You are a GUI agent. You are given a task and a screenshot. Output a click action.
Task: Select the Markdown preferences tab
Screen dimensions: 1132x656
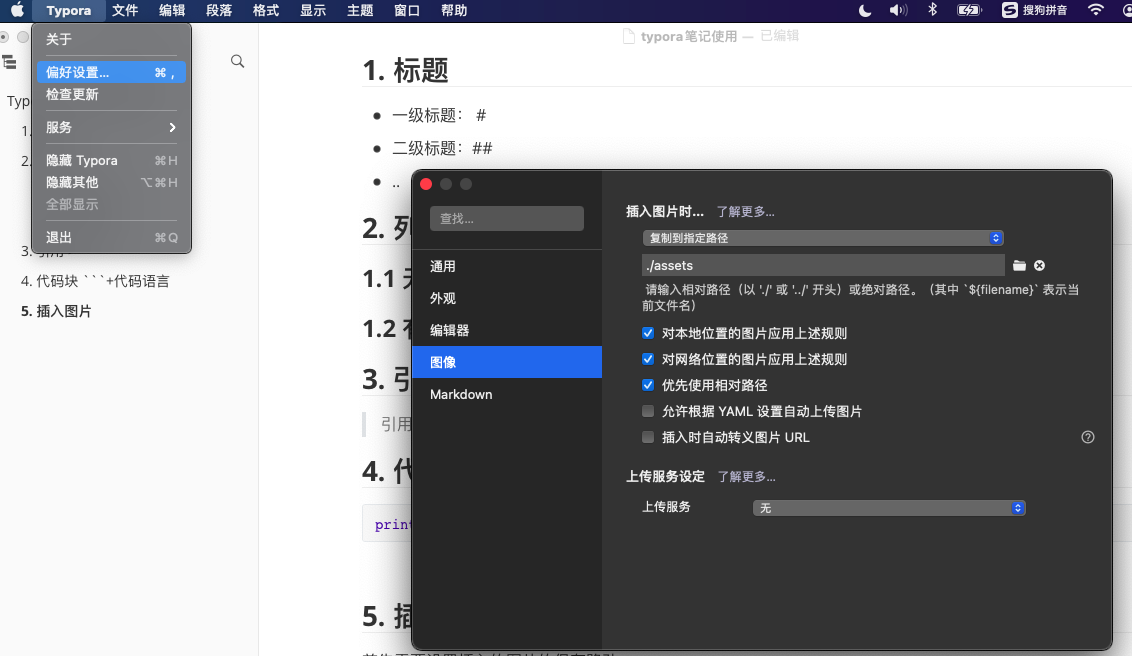(507, 394)
